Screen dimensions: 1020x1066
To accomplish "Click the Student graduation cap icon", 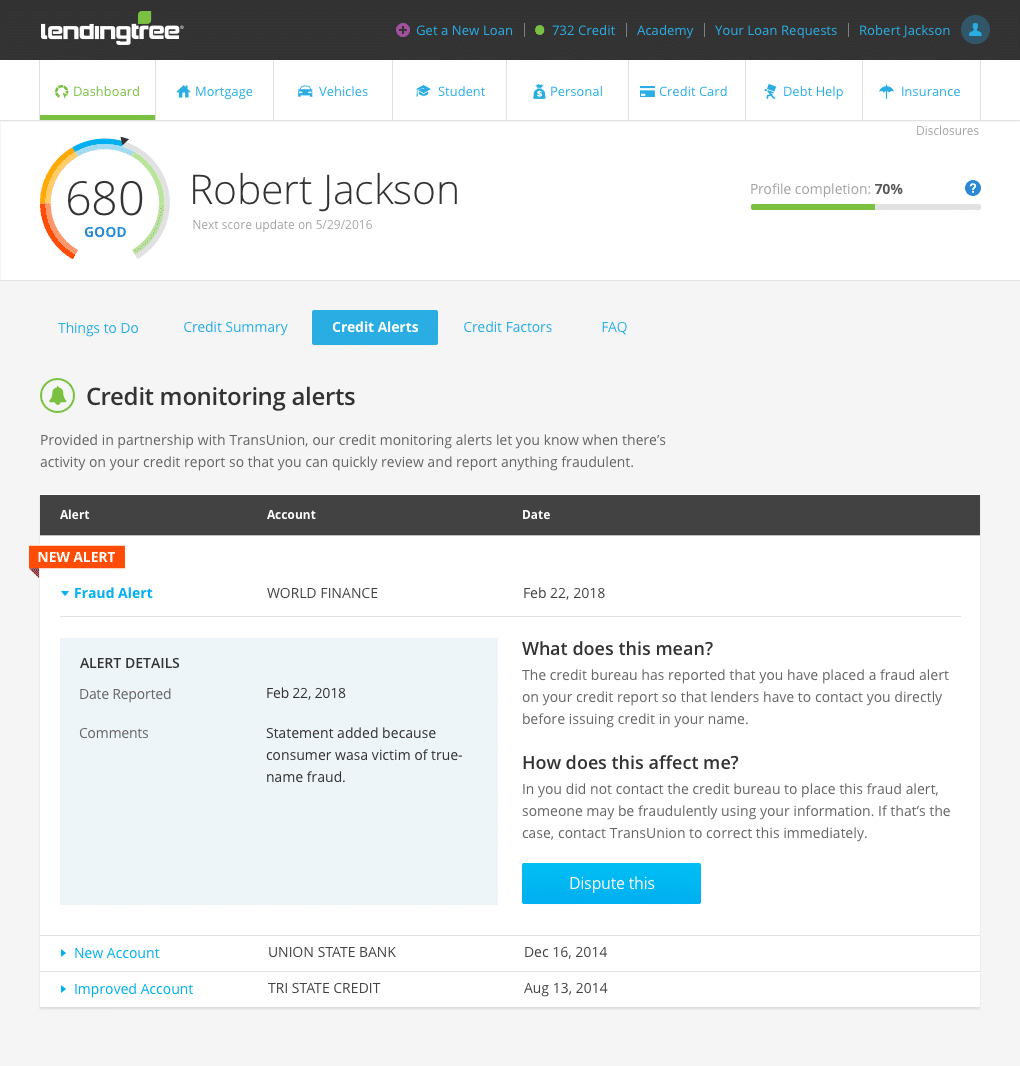I will (423, 91).
